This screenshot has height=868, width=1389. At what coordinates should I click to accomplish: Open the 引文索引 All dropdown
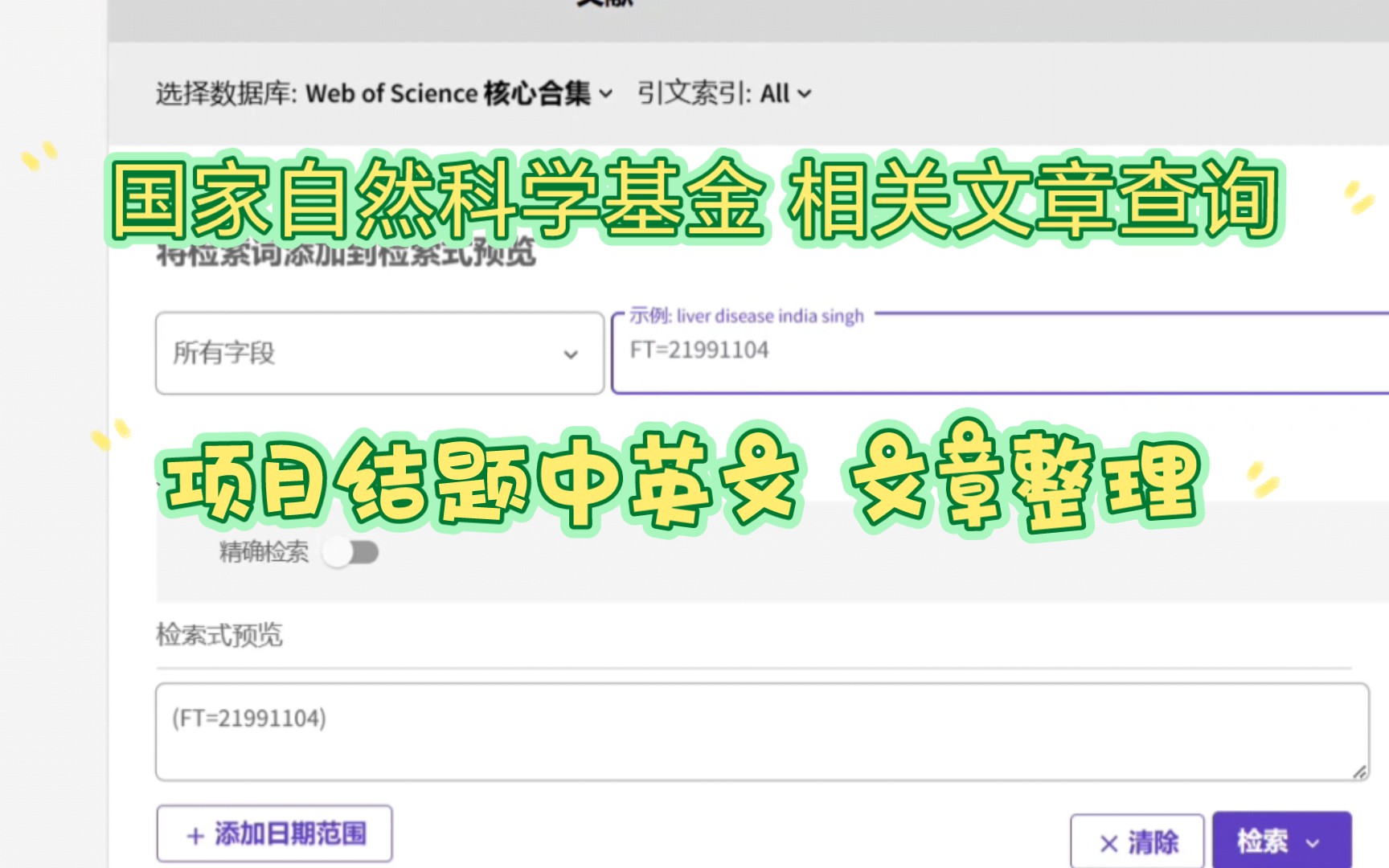(785, 93)
